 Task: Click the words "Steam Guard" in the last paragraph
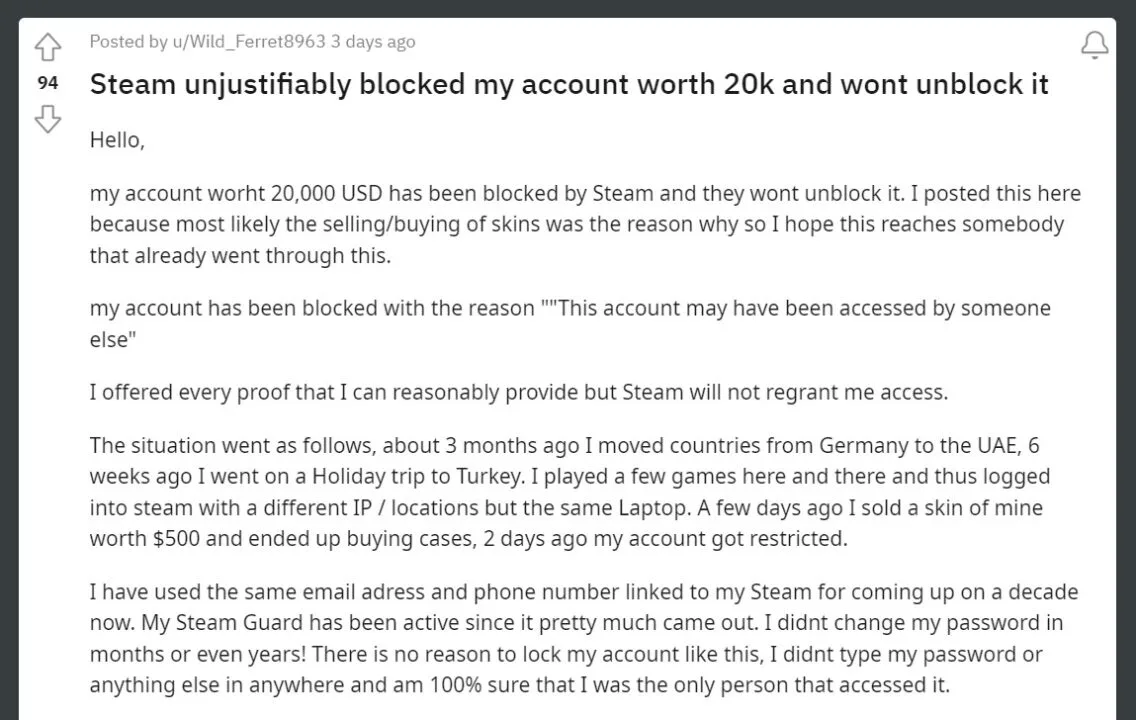(207, 623)
